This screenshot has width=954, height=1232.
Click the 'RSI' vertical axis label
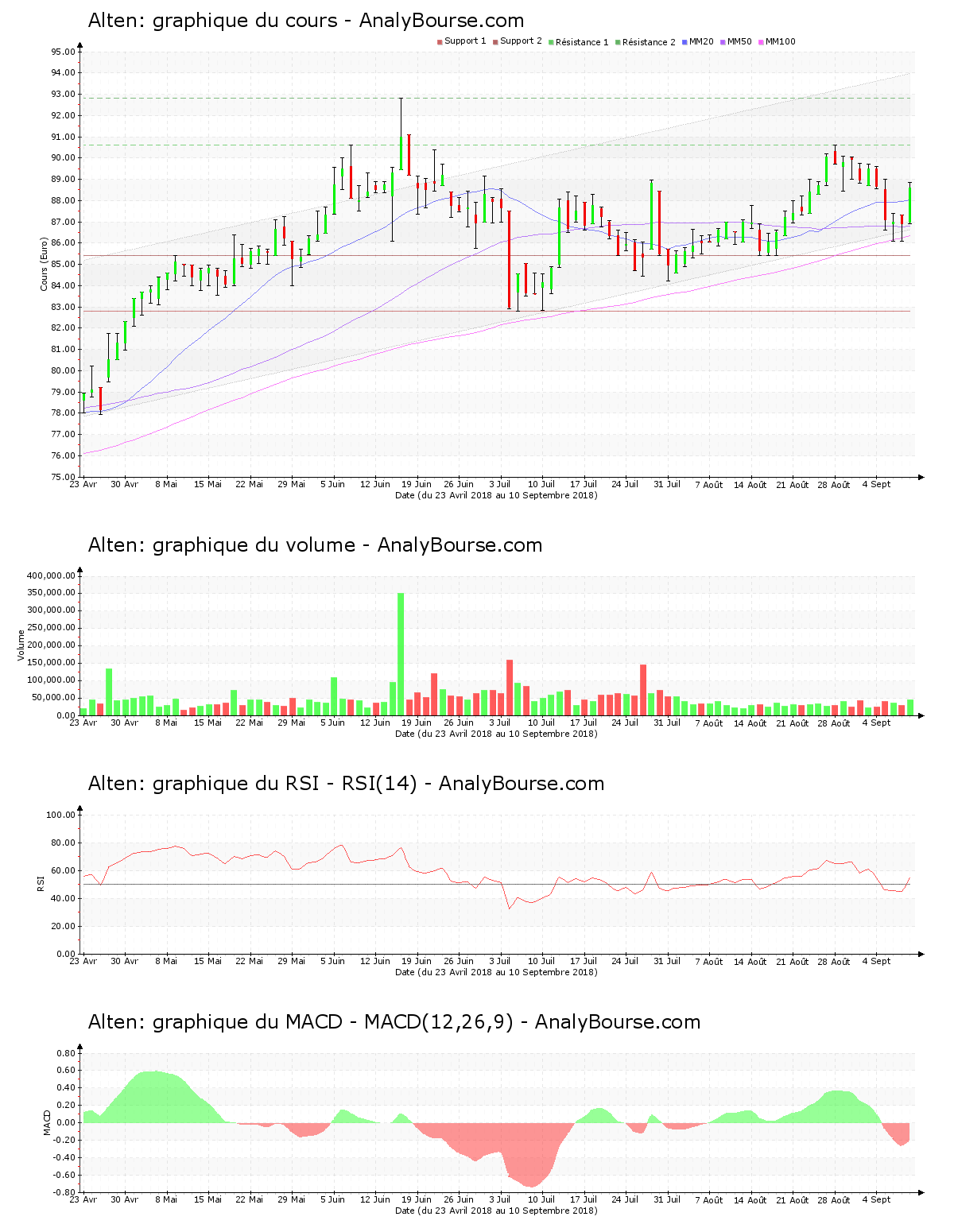(40, 884)
